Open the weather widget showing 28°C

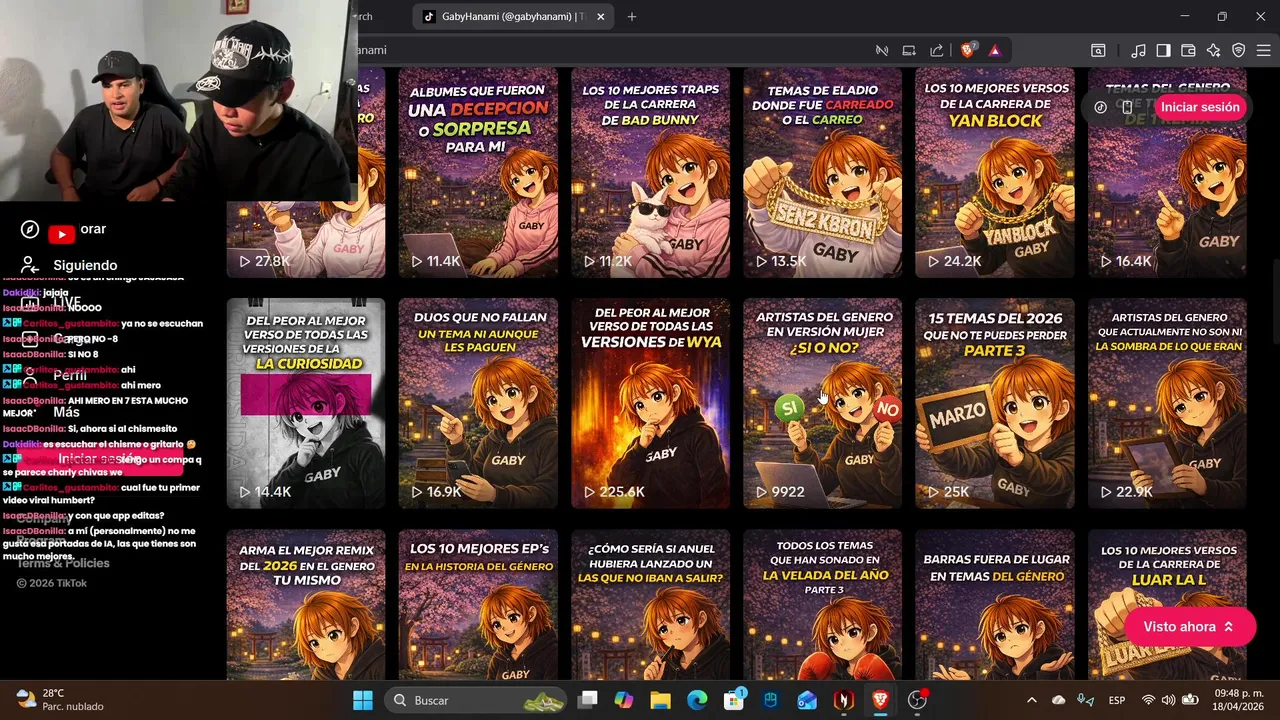tap(60, 699)
